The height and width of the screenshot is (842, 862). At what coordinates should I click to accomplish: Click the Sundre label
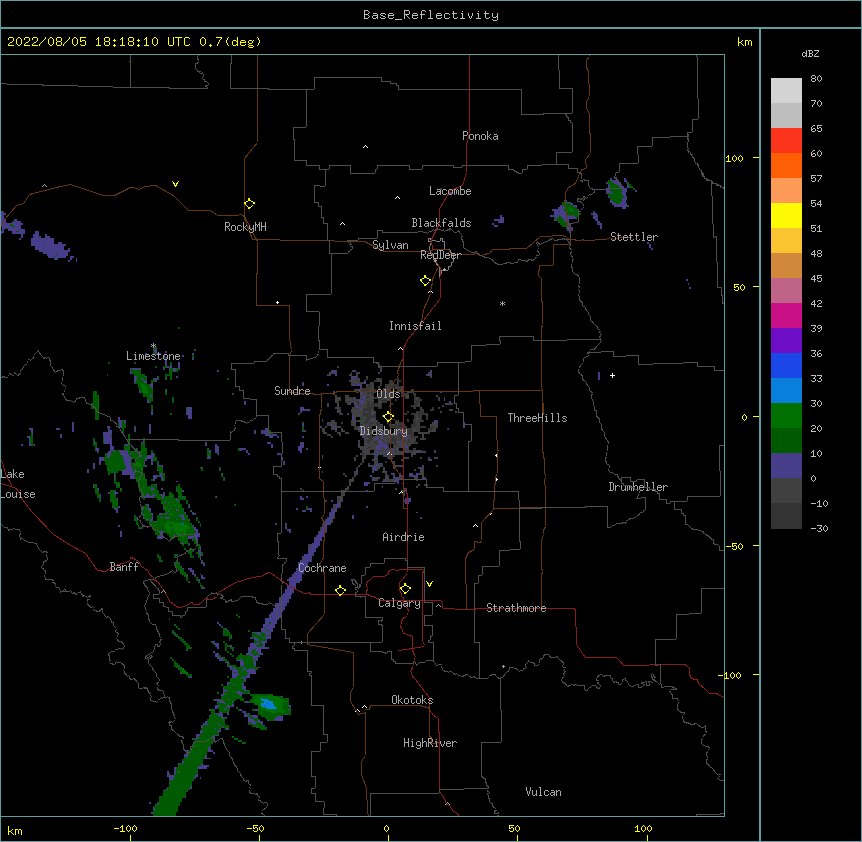(292, 391)
